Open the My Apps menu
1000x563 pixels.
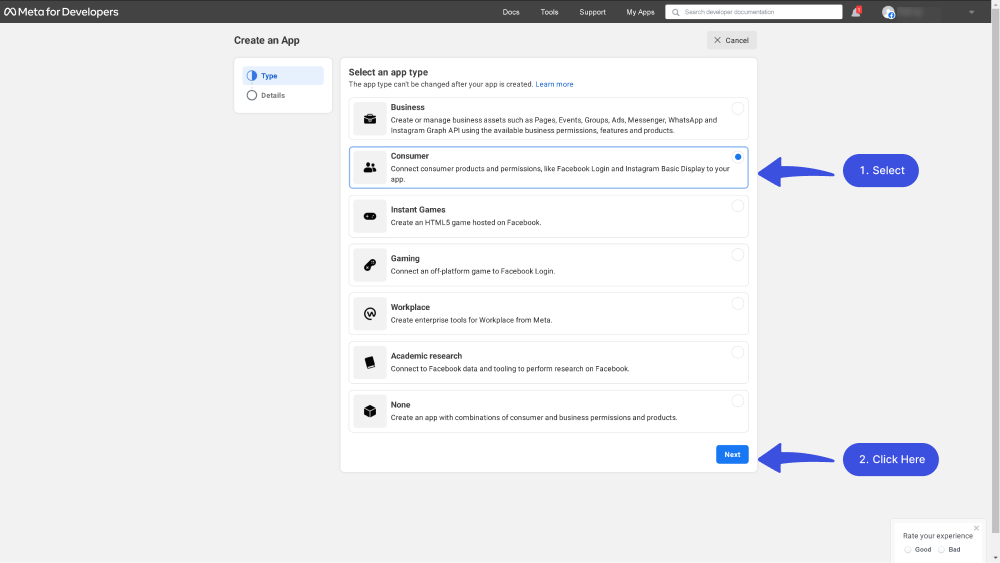(640, 12)
